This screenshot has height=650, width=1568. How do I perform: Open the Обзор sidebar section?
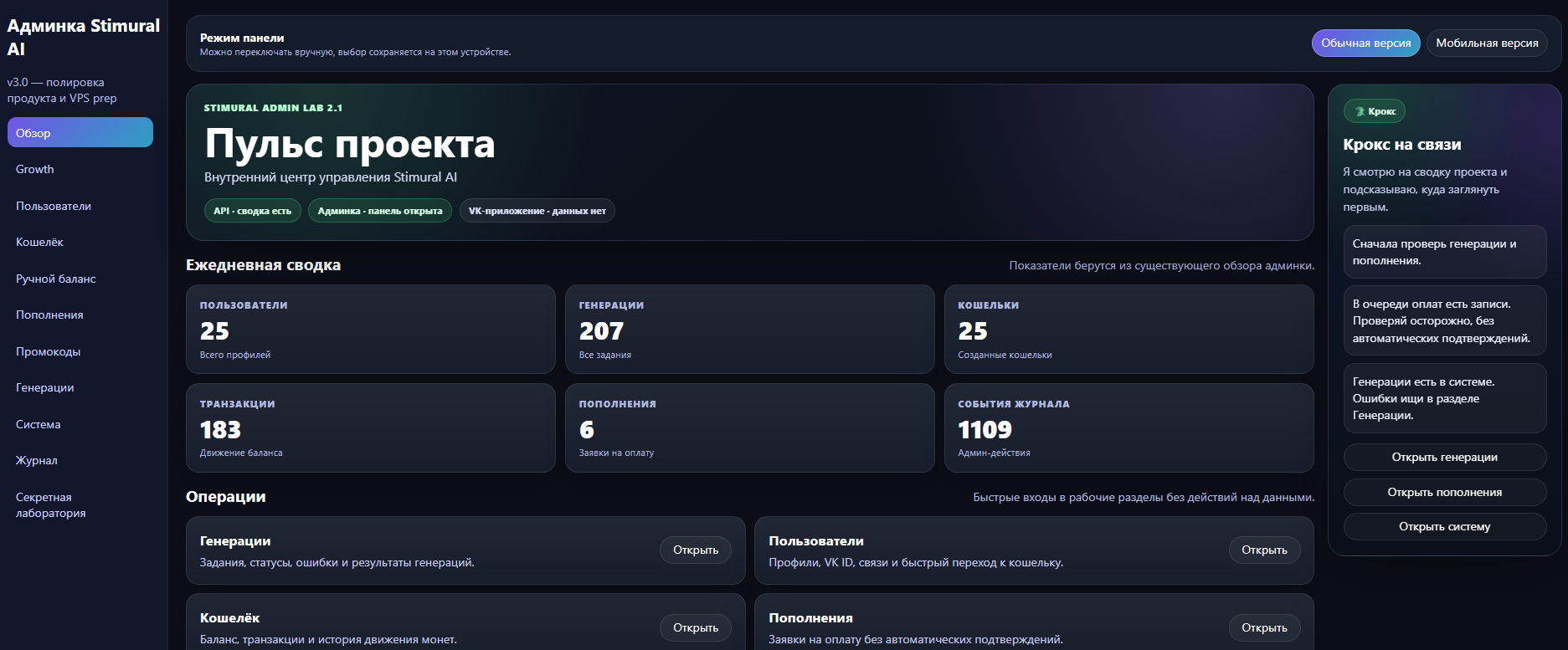pos(80,132)
